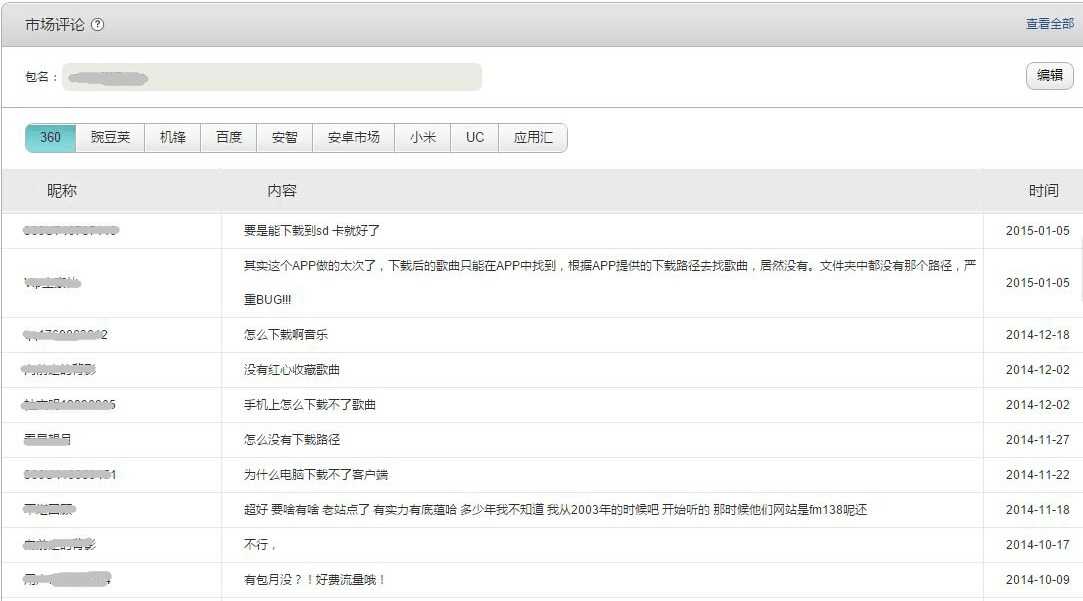Click the 昵称 column header
This screenshot has width=1083, height=601.
click(x=62, y=191)
